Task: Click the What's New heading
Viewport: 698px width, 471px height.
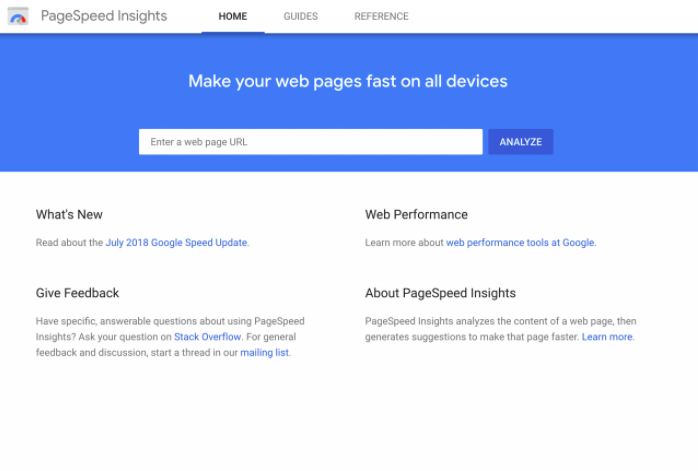Action: click(69, 215)
